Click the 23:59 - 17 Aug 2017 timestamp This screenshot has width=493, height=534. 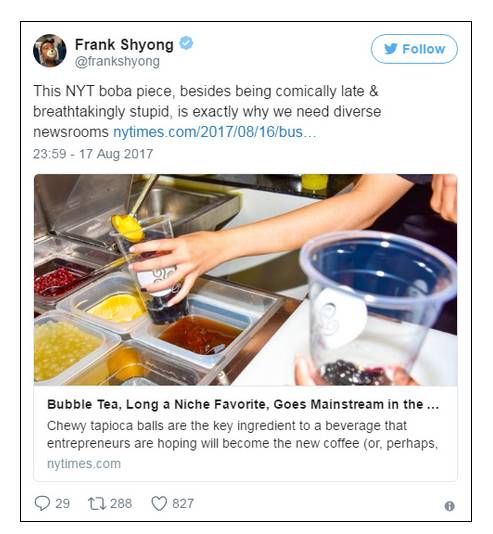coord(93,154)
